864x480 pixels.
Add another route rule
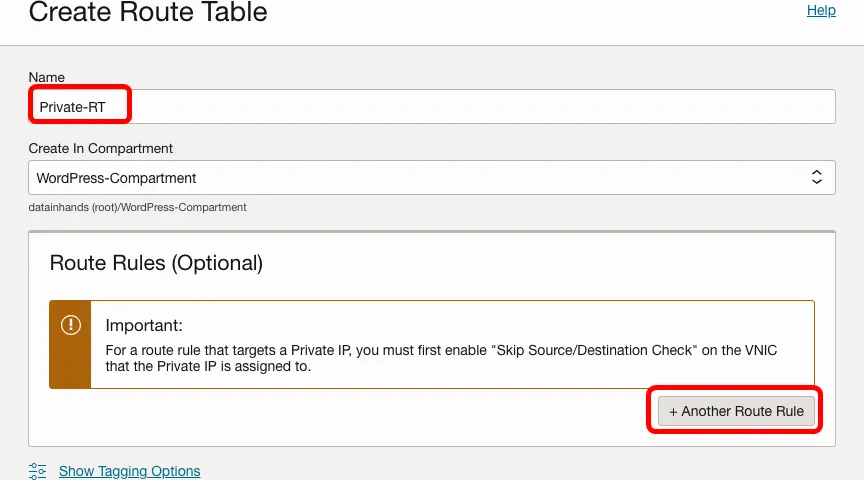coord(736,411)
